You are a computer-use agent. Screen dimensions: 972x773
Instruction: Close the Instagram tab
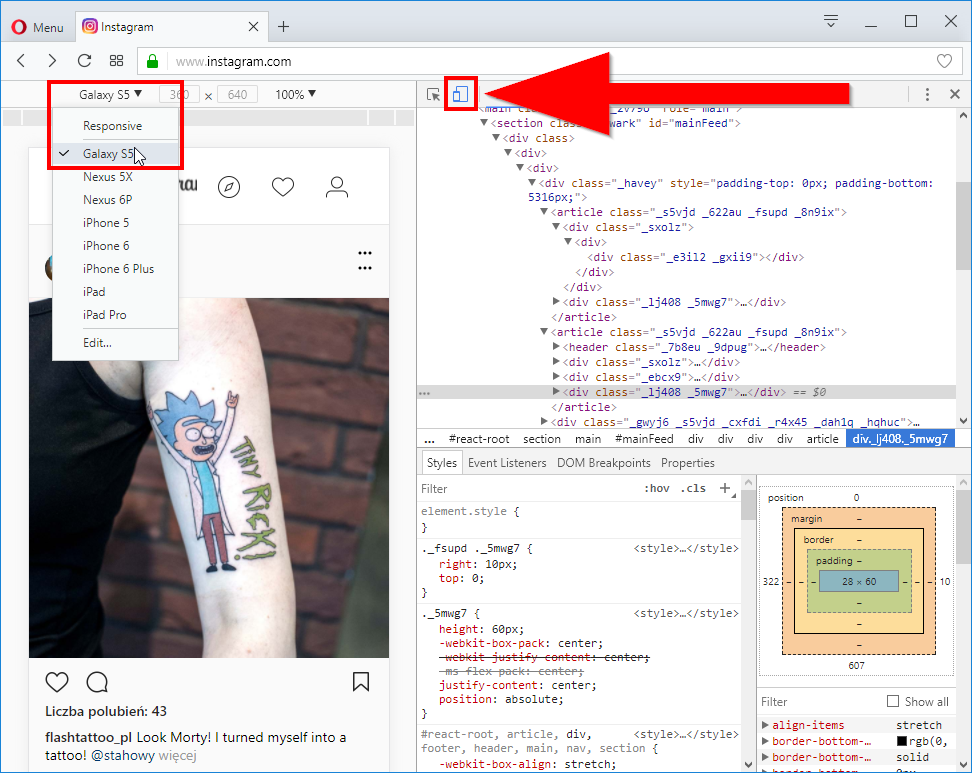coord(253,27)
